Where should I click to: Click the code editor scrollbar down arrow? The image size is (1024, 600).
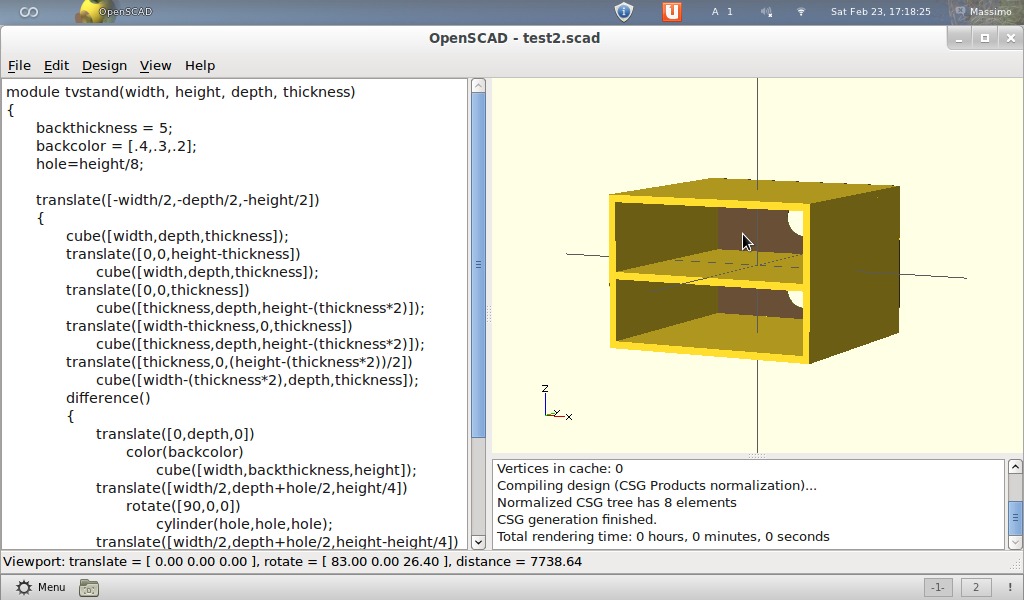479,540
